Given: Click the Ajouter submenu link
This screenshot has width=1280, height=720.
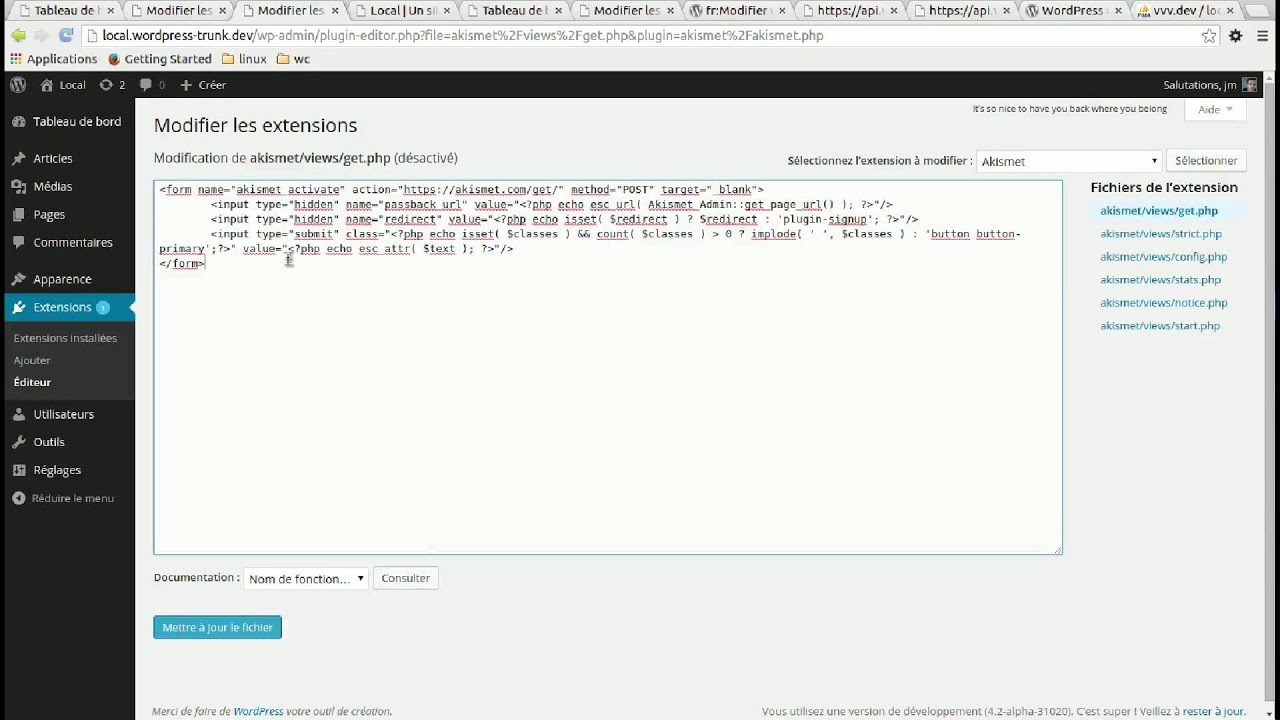Looking at the screenshot, I should pos(32,360).
